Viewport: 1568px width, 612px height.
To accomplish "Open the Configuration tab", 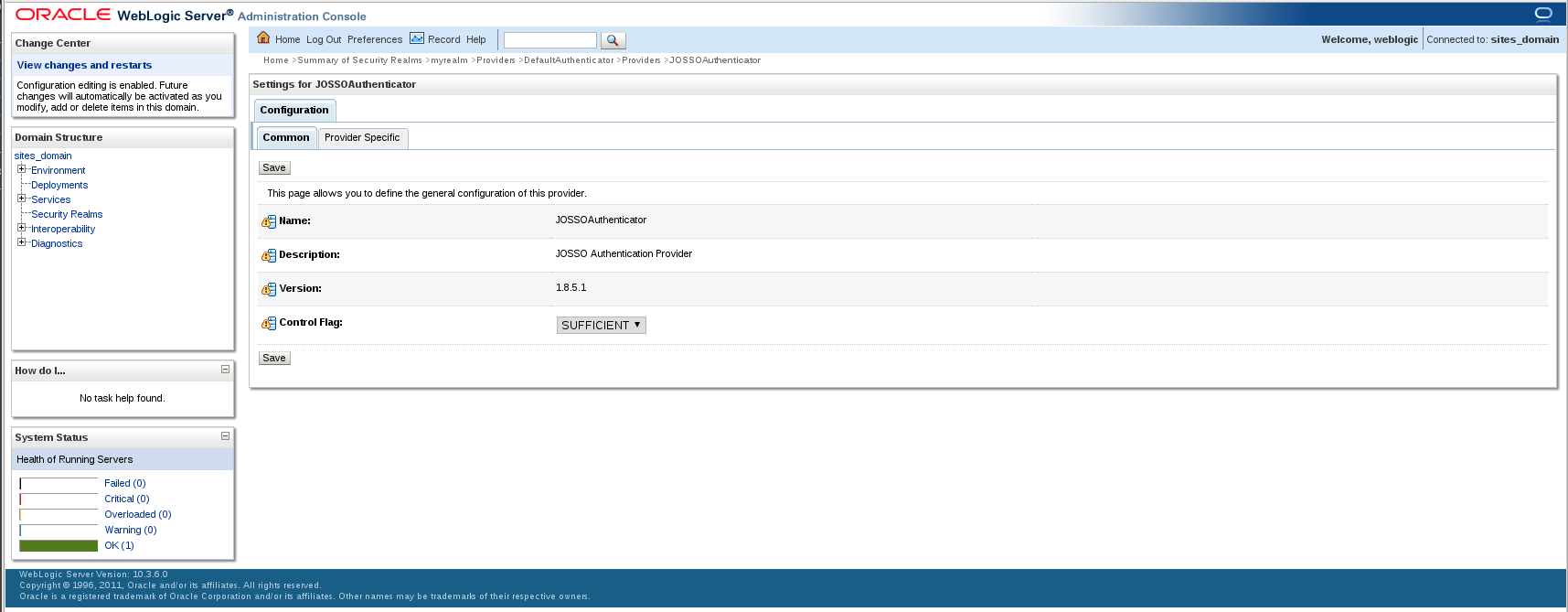I will click(294, 110).
